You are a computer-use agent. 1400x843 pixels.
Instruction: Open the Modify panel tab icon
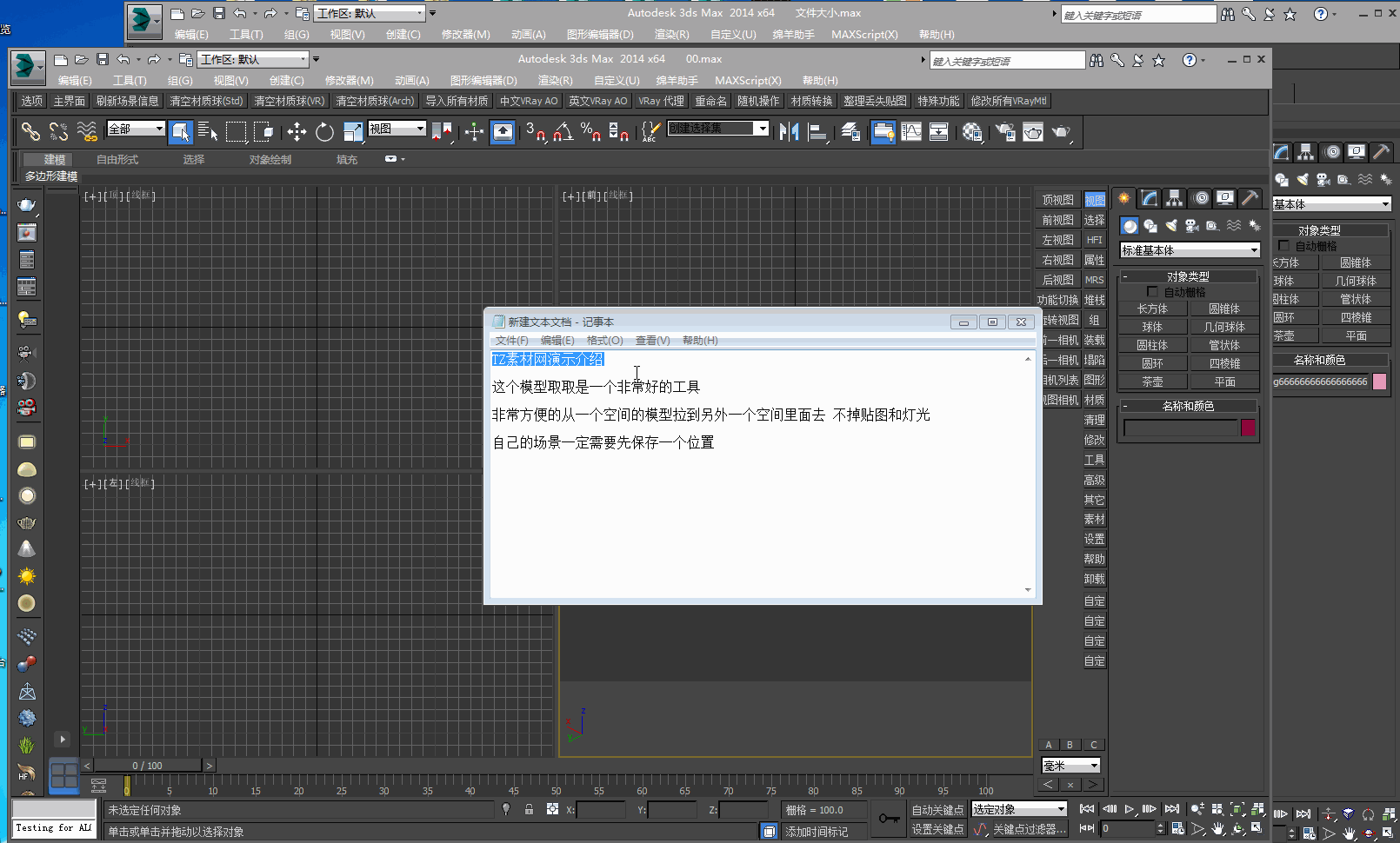(1150, 198)
